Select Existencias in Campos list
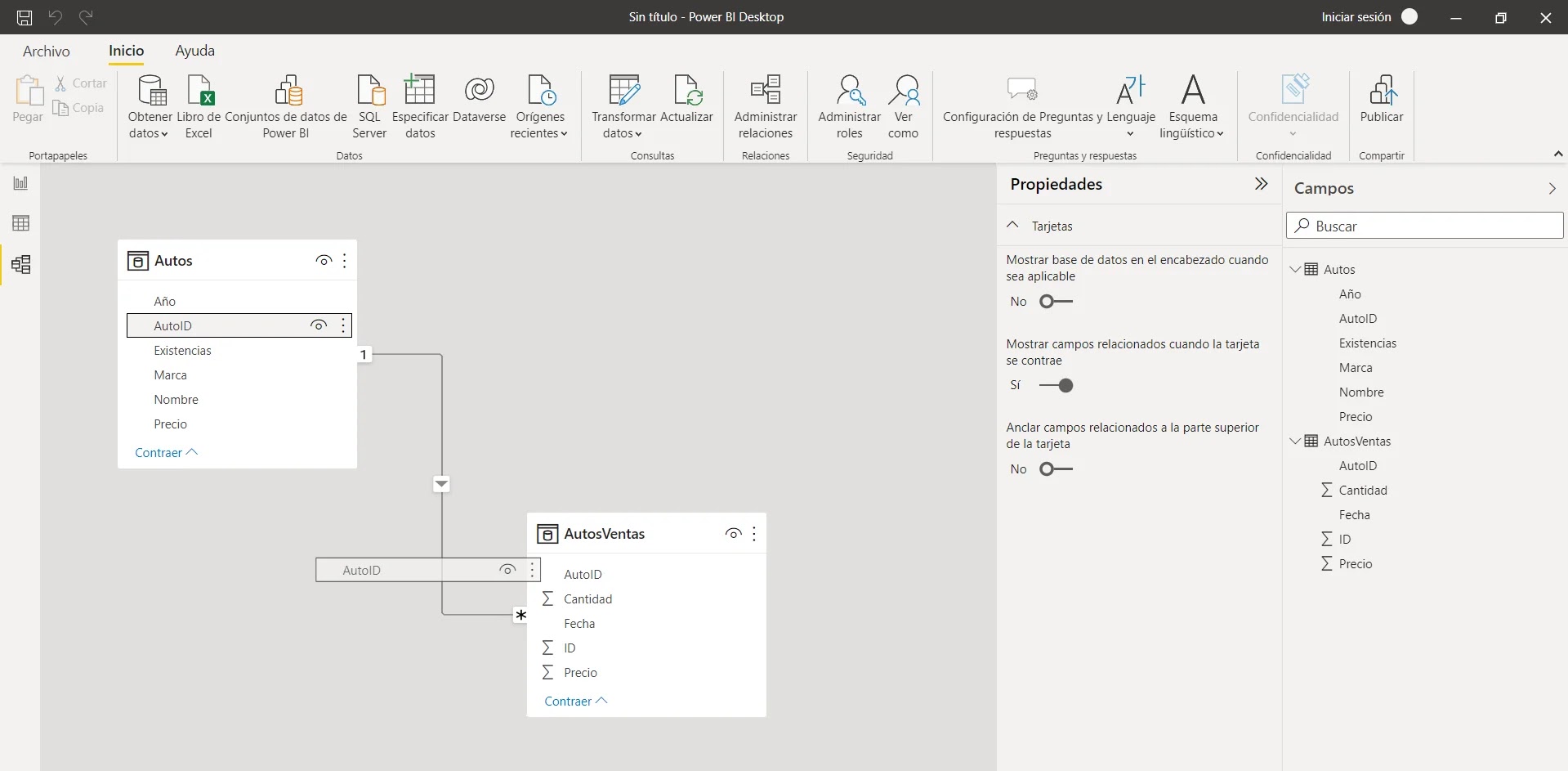The height and width of the screenshot is (771, 1568). (1368, 343)
